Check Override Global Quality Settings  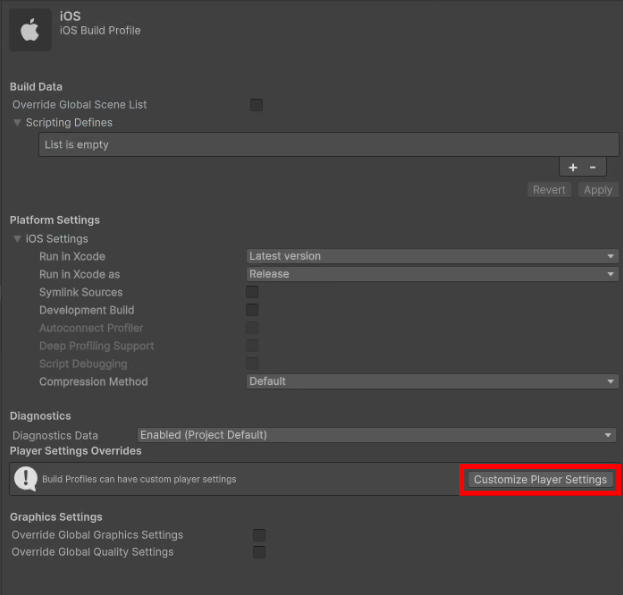click(x=259, y=552)
